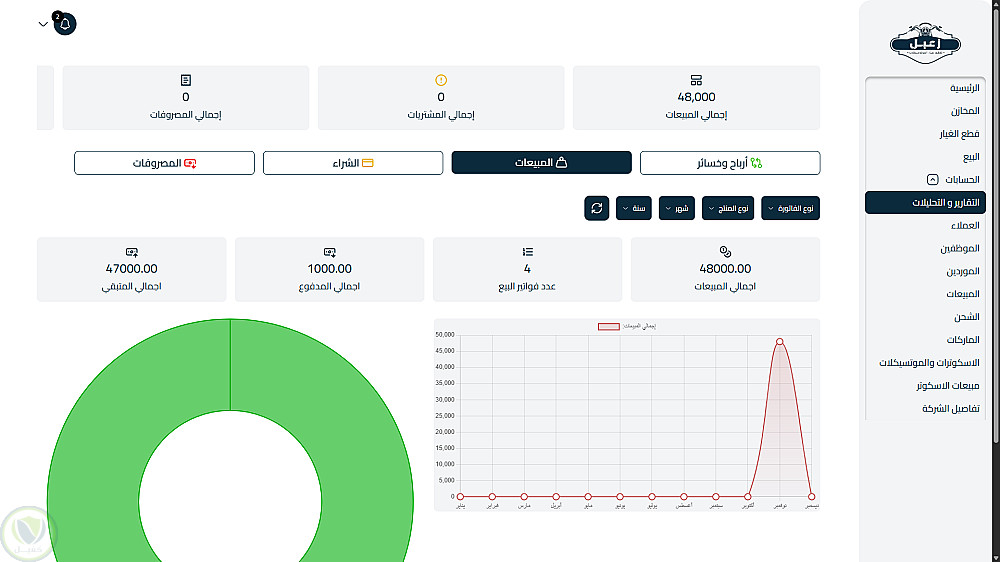Click the total paid money icon
This screenshot has height=562, width=1000.
[330, 252]
